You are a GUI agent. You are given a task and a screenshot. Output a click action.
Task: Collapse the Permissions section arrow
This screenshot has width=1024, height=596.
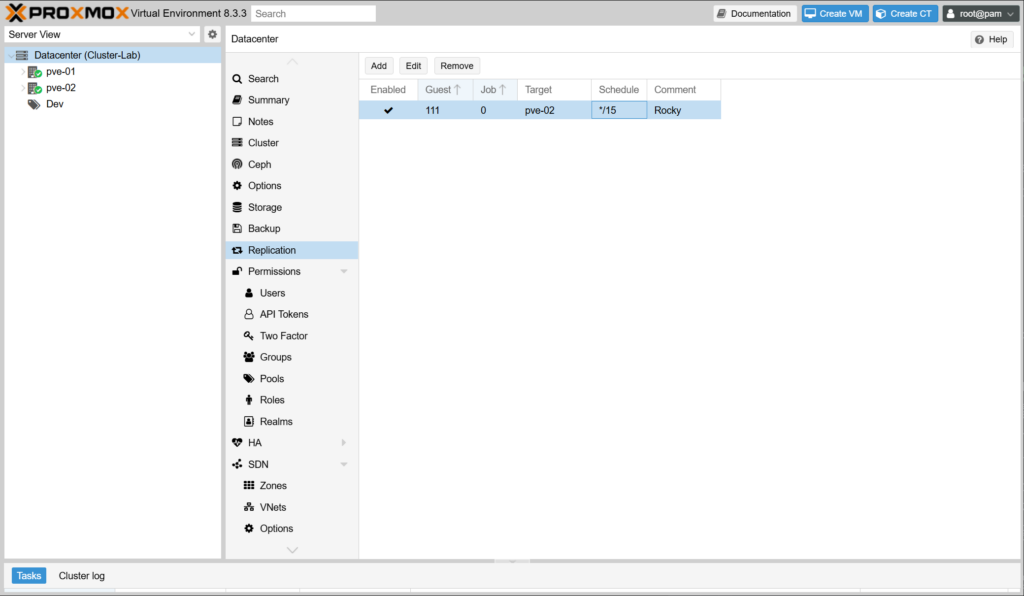click(x=344, y=272)
